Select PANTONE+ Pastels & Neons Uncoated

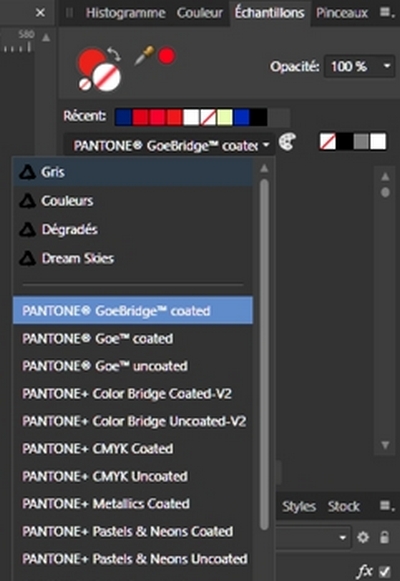tap(133, 559)
